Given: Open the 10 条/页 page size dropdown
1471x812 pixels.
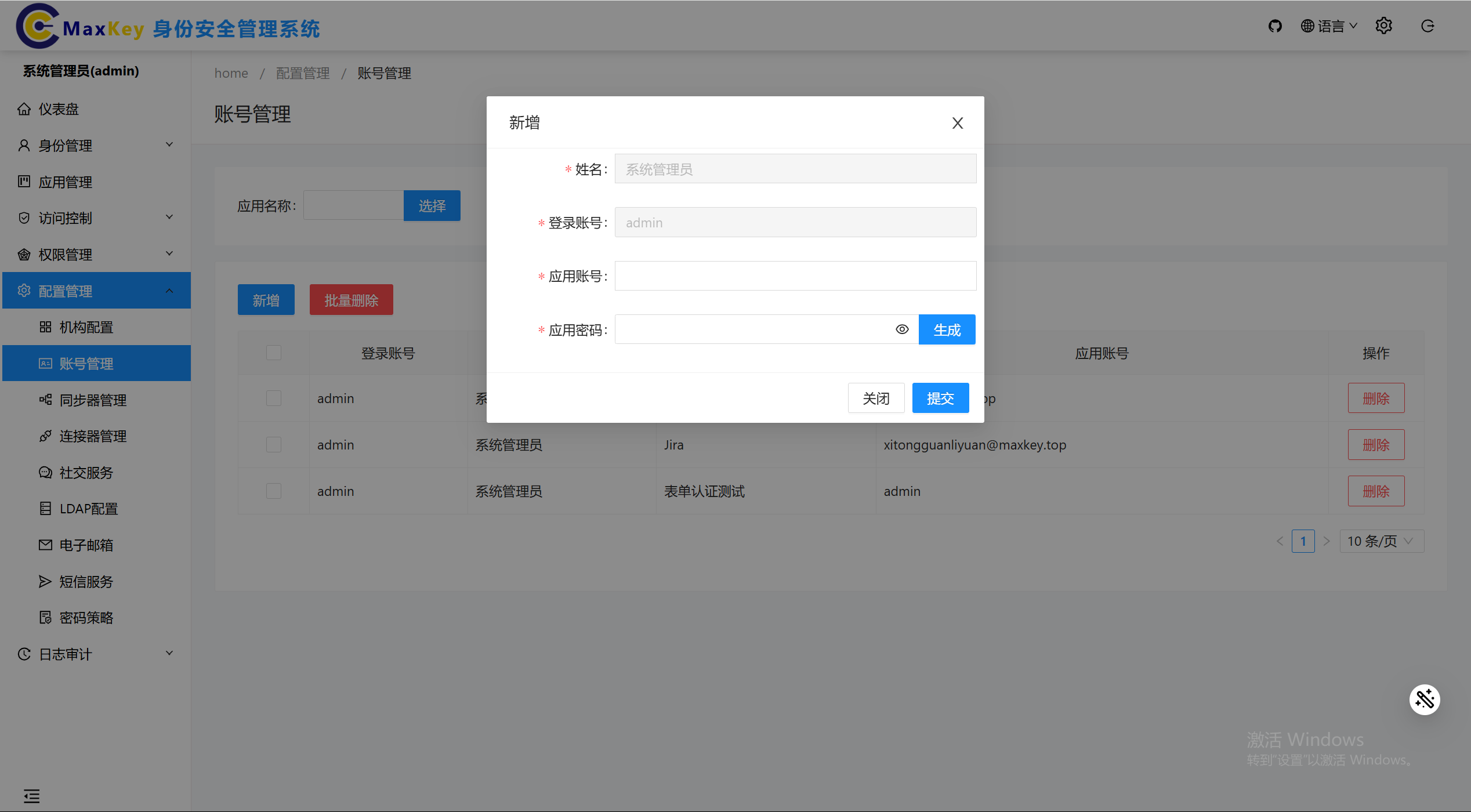Looking at the screenshot, I should click(1381, 541).
